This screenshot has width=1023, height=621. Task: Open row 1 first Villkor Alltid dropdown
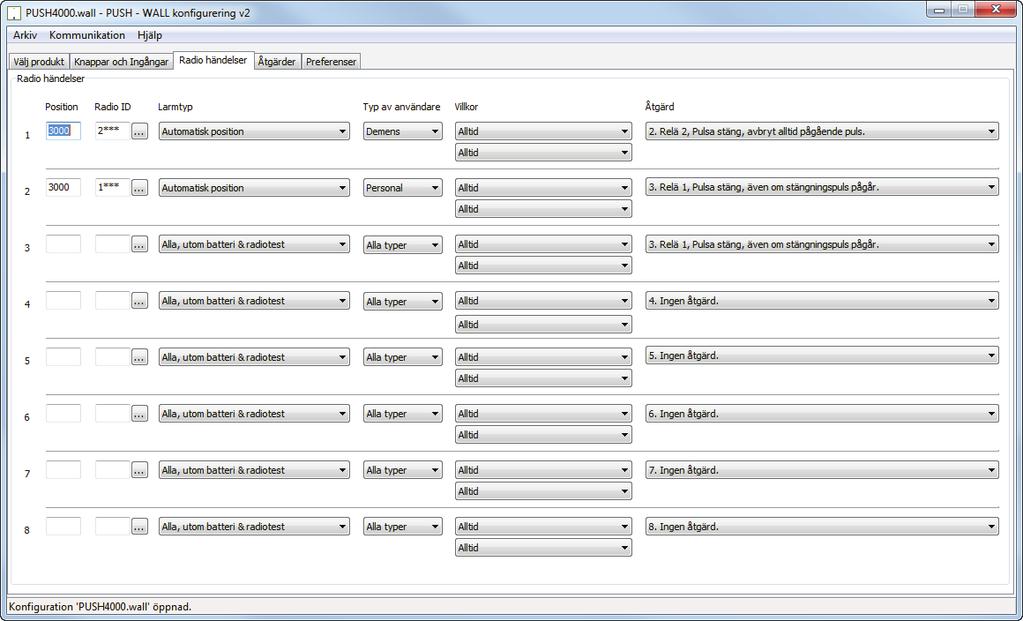point(543,131)
